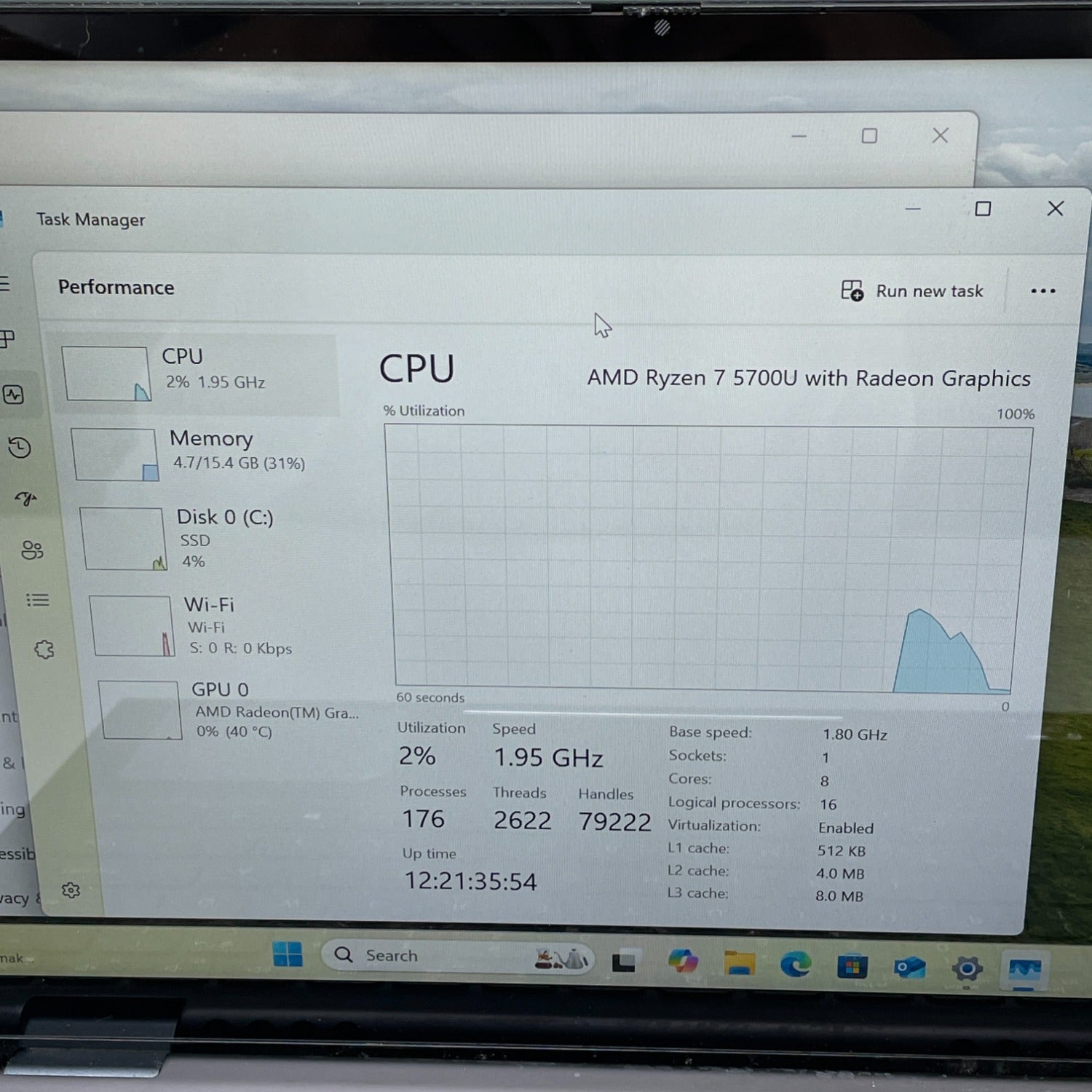Open the Users page icon
This screenshot has width=1092, height=1092.
click(x=32, y=550)
